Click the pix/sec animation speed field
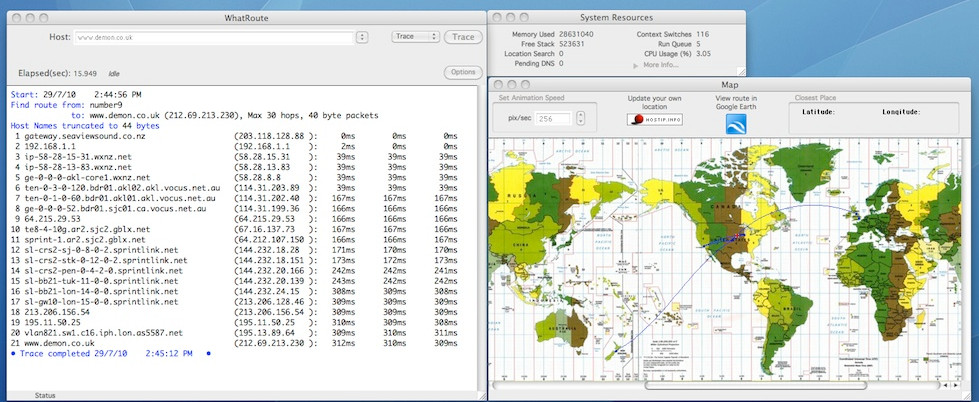Viewport: 979px width, 402px height. click(553, 118)
